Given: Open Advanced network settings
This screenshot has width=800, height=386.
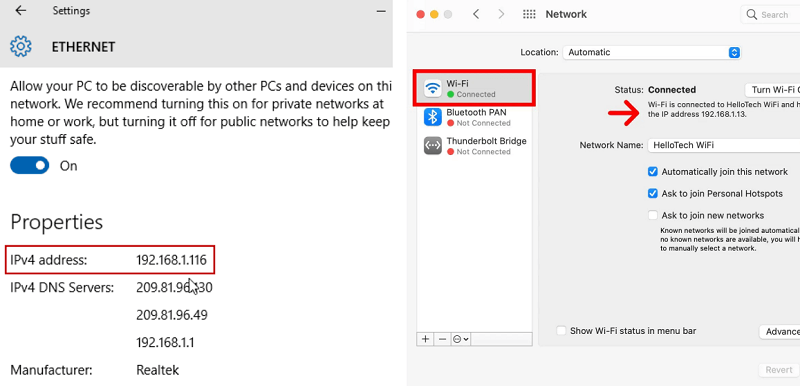Looking at the screenshot, I should point(780,332).
